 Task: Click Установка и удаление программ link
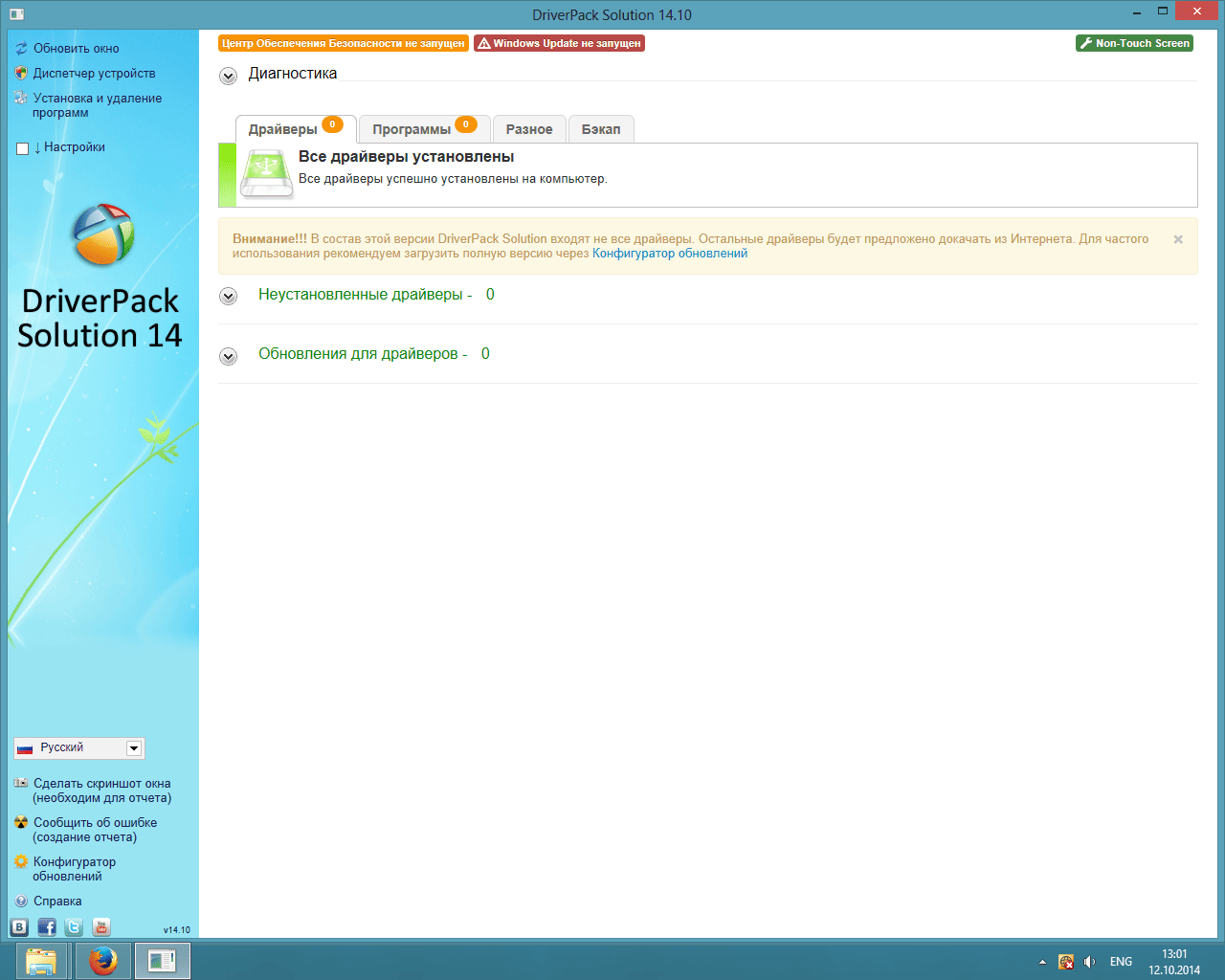97,105
